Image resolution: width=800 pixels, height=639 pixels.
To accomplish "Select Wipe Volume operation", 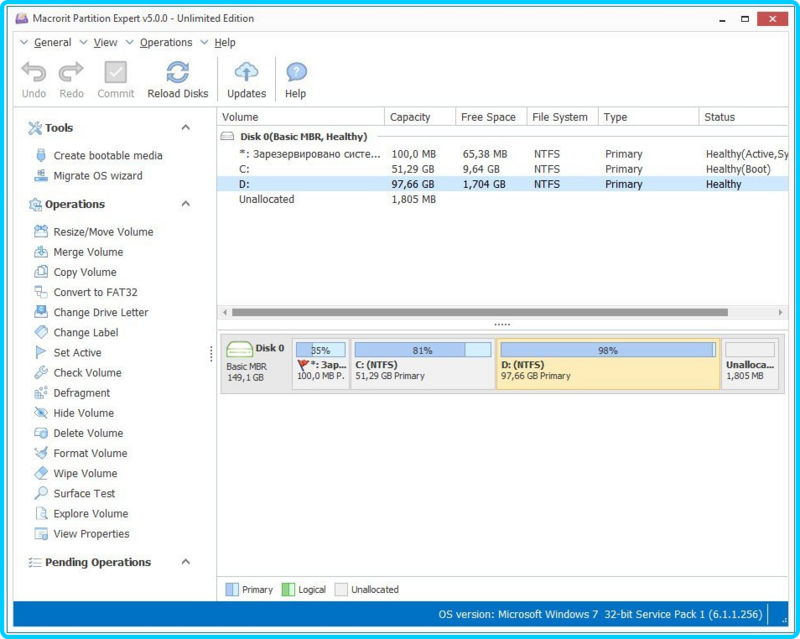I will 85,474.
